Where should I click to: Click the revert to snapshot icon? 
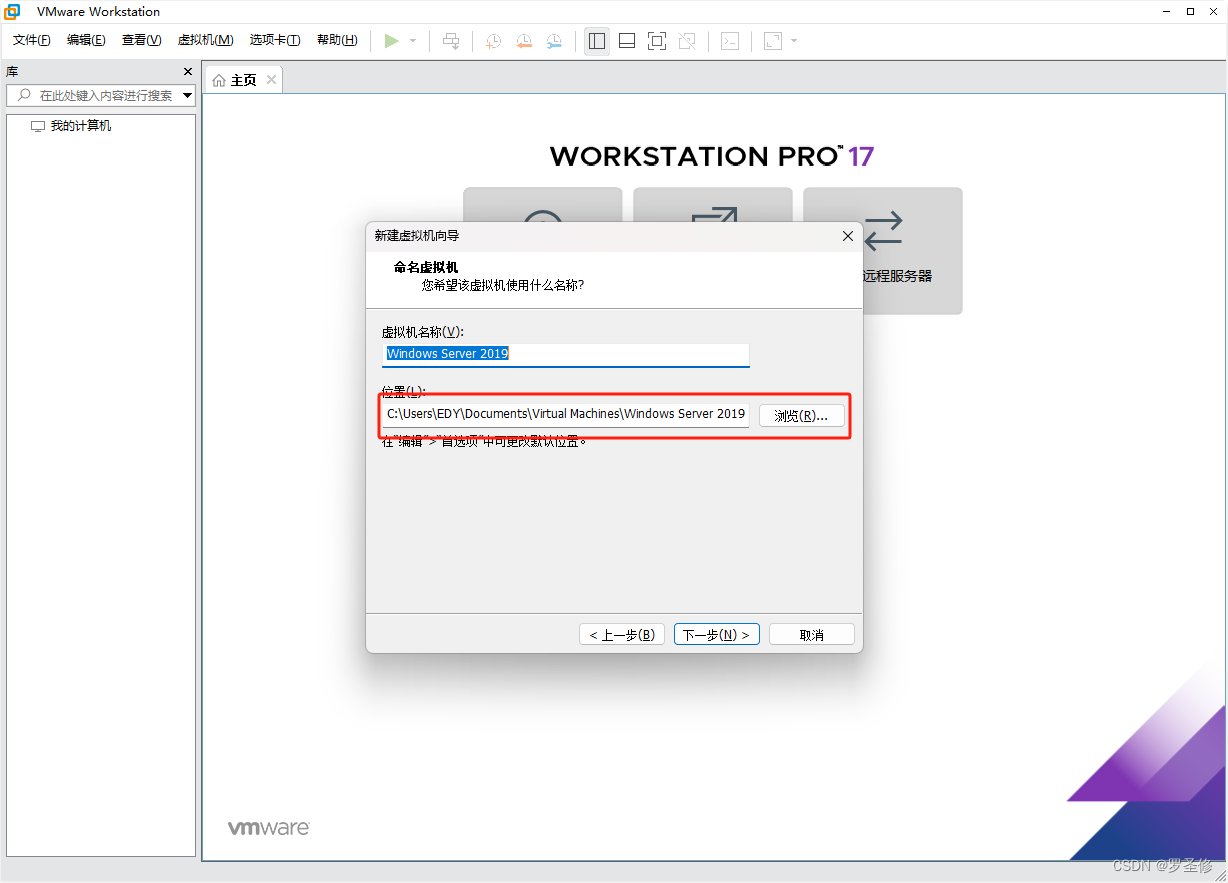pyautogui.click(x=524, y=41)
